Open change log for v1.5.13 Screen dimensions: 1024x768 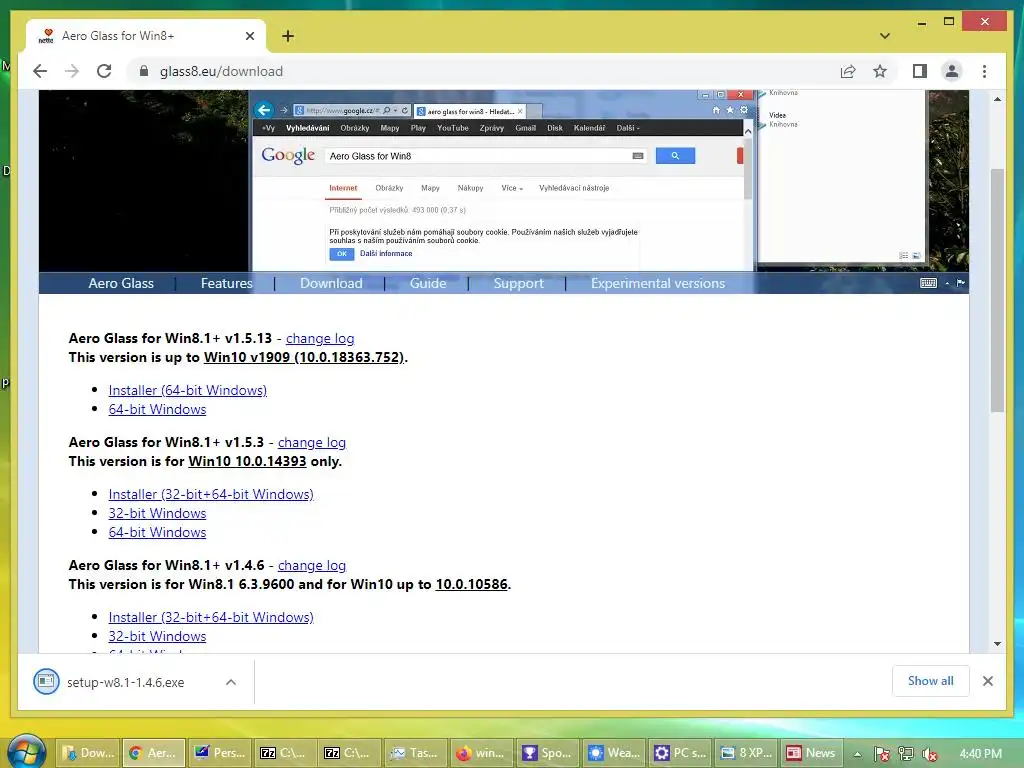[320, 338]
